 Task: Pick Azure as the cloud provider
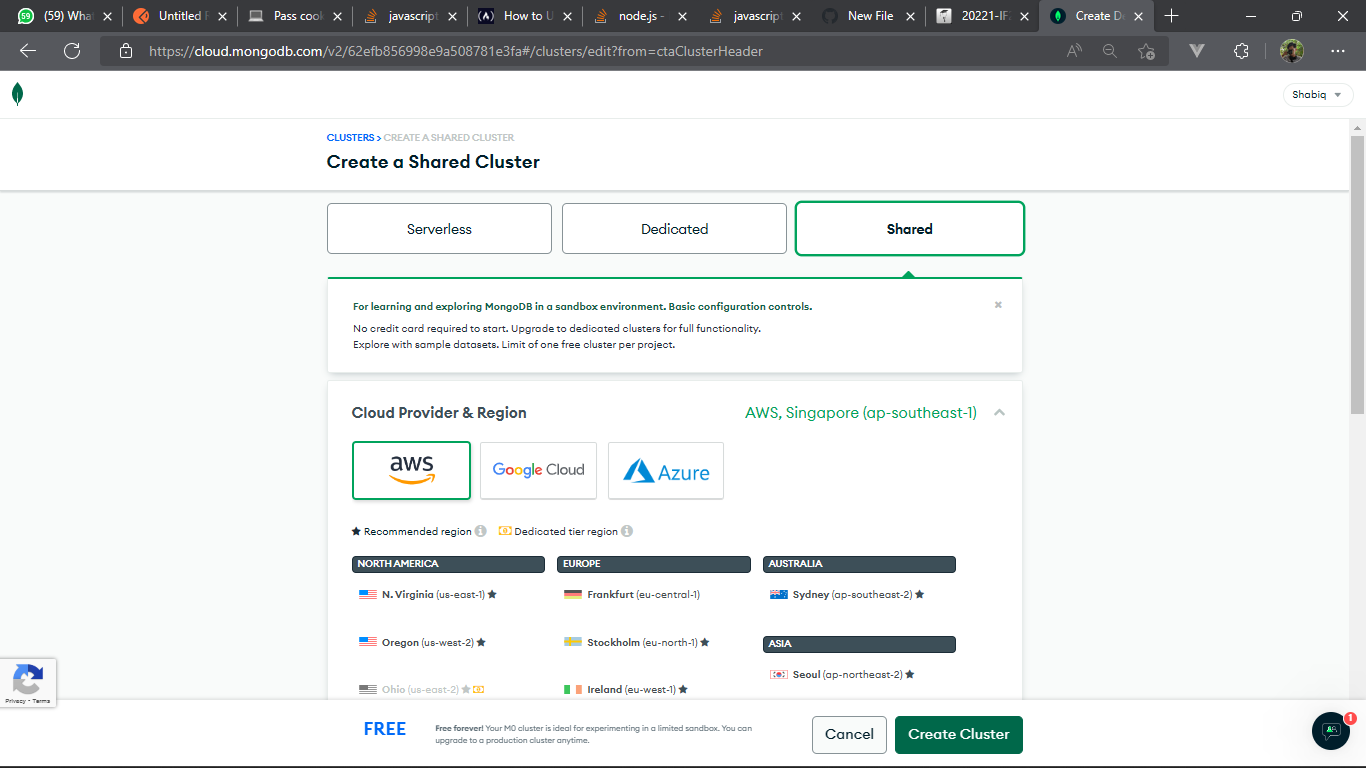pyautogui.click(x=665, y=470)
